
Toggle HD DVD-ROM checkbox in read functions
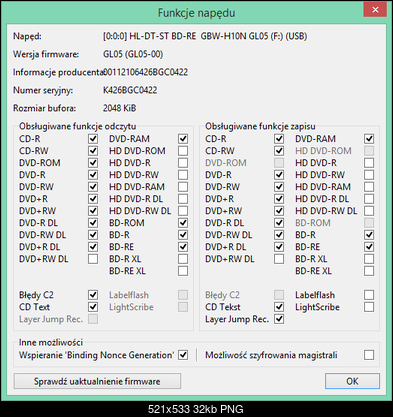183,151
